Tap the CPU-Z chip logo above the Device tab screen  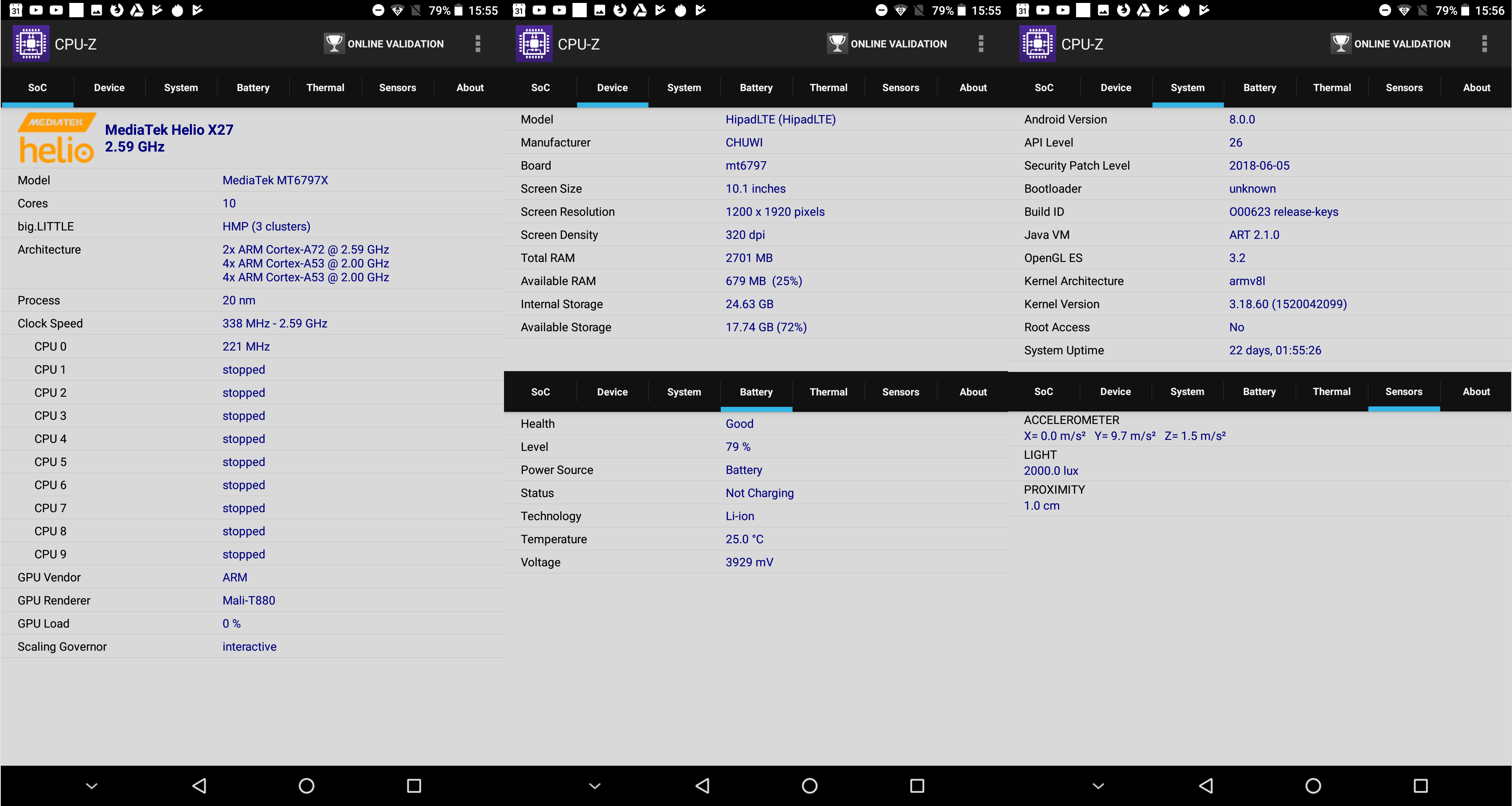point(533,43)
